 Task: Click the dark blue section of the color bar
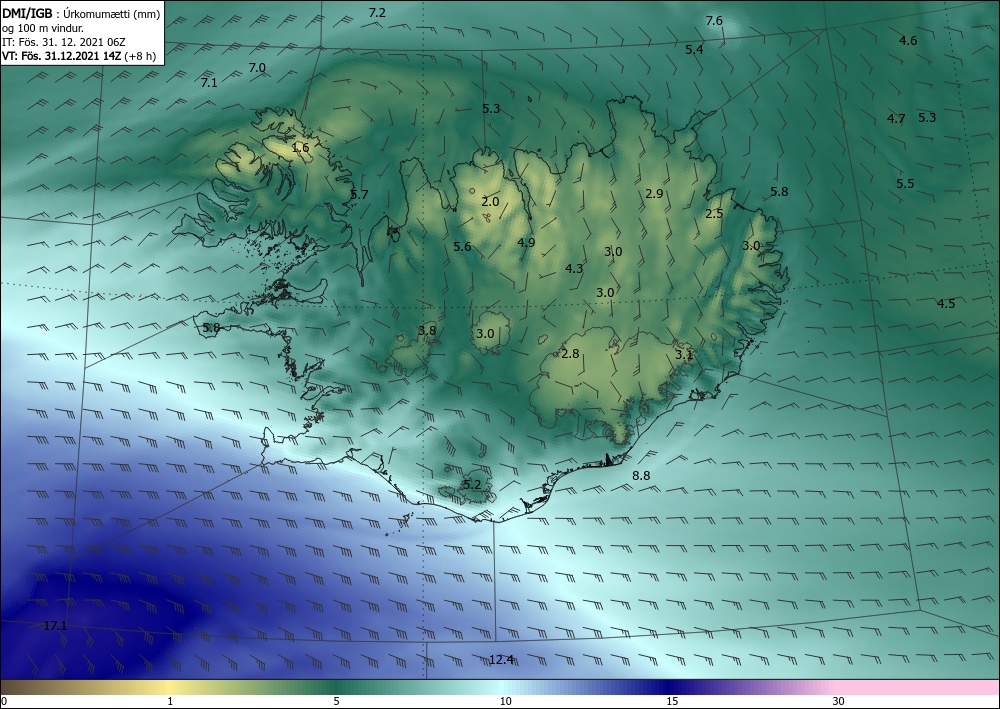(x=670, y=687)
